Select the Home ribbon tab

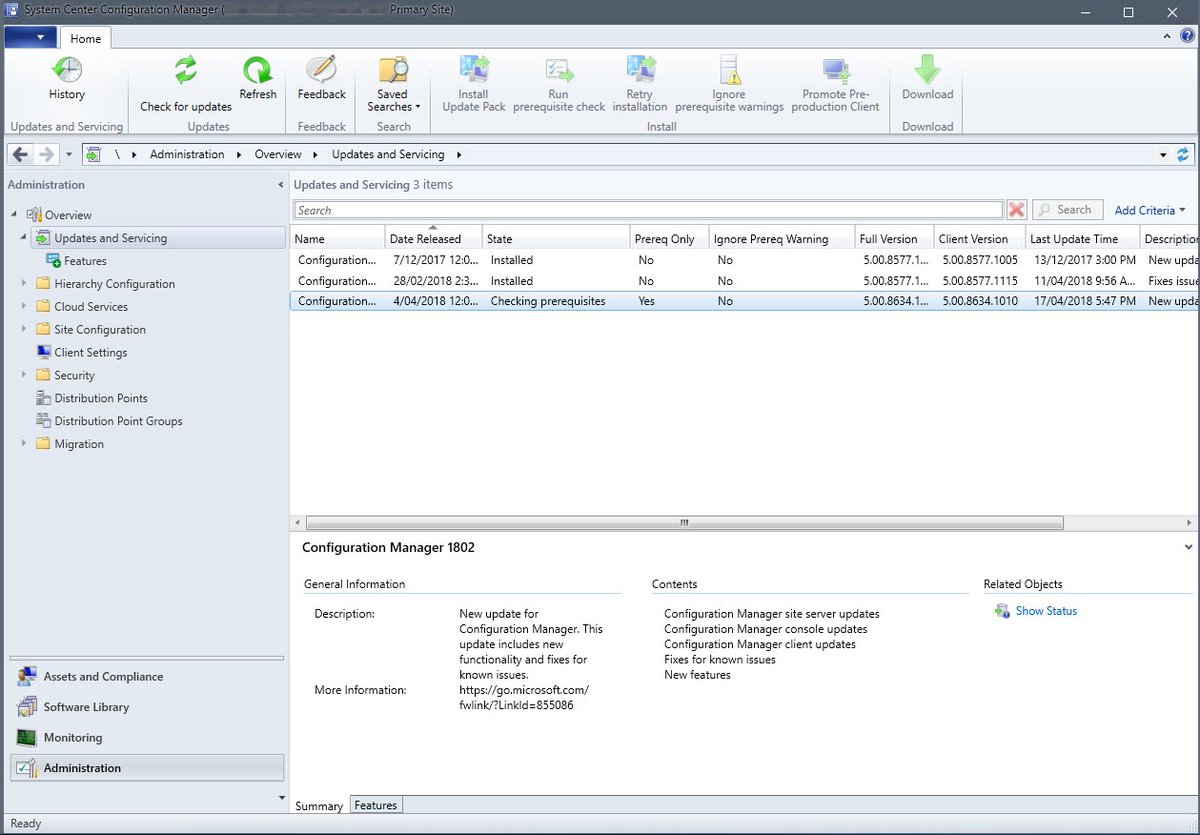(x=86, y=38)
